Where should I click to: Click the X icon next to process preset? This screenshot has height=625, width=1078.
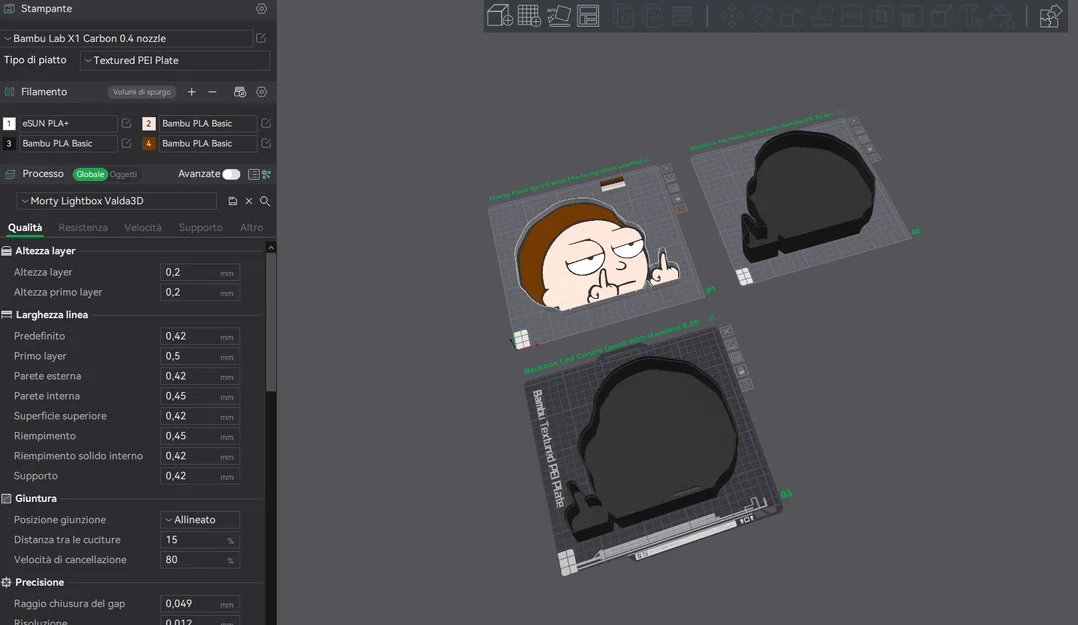pyautogui.click(x=249, y=201)
